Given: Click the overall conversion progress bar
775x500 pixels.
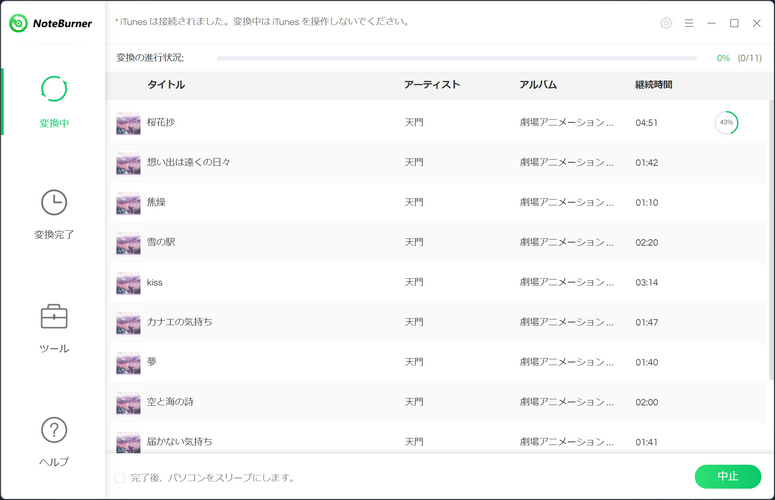Looking at the screenshot, I should (457, 58).
